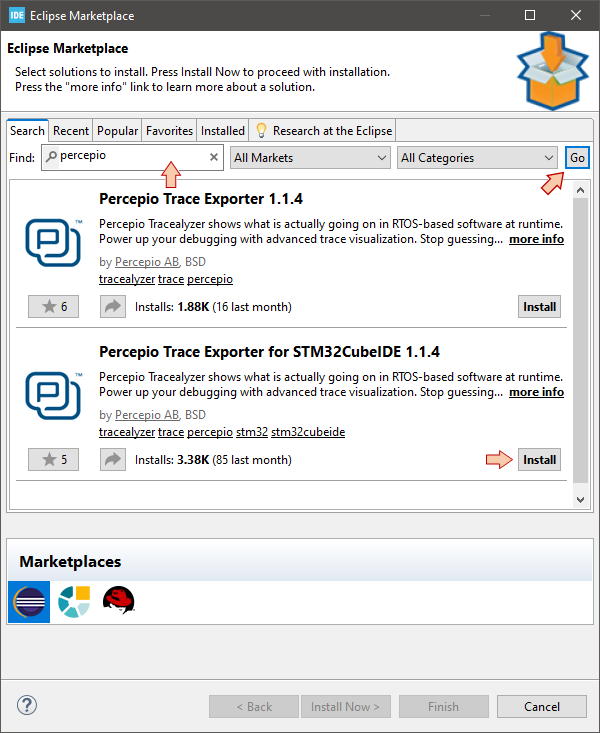Image resolution: width=600 pixels, height=733 pixels.
Task: Share the Percepio Trace Exporter 1.1.4 listing
Action: (113, 307)
